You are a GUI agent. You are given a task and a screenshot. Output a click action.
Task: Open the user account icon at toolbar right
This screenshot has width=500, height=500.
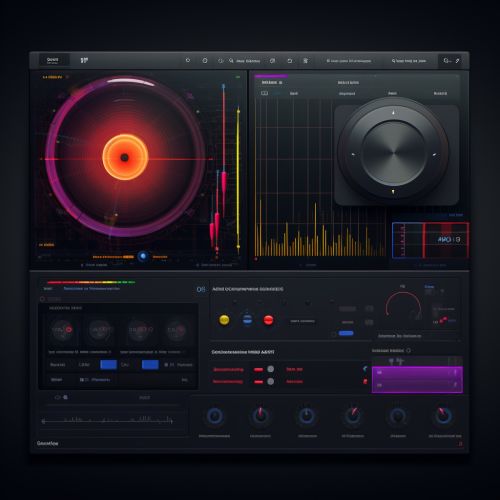[446, 61]
